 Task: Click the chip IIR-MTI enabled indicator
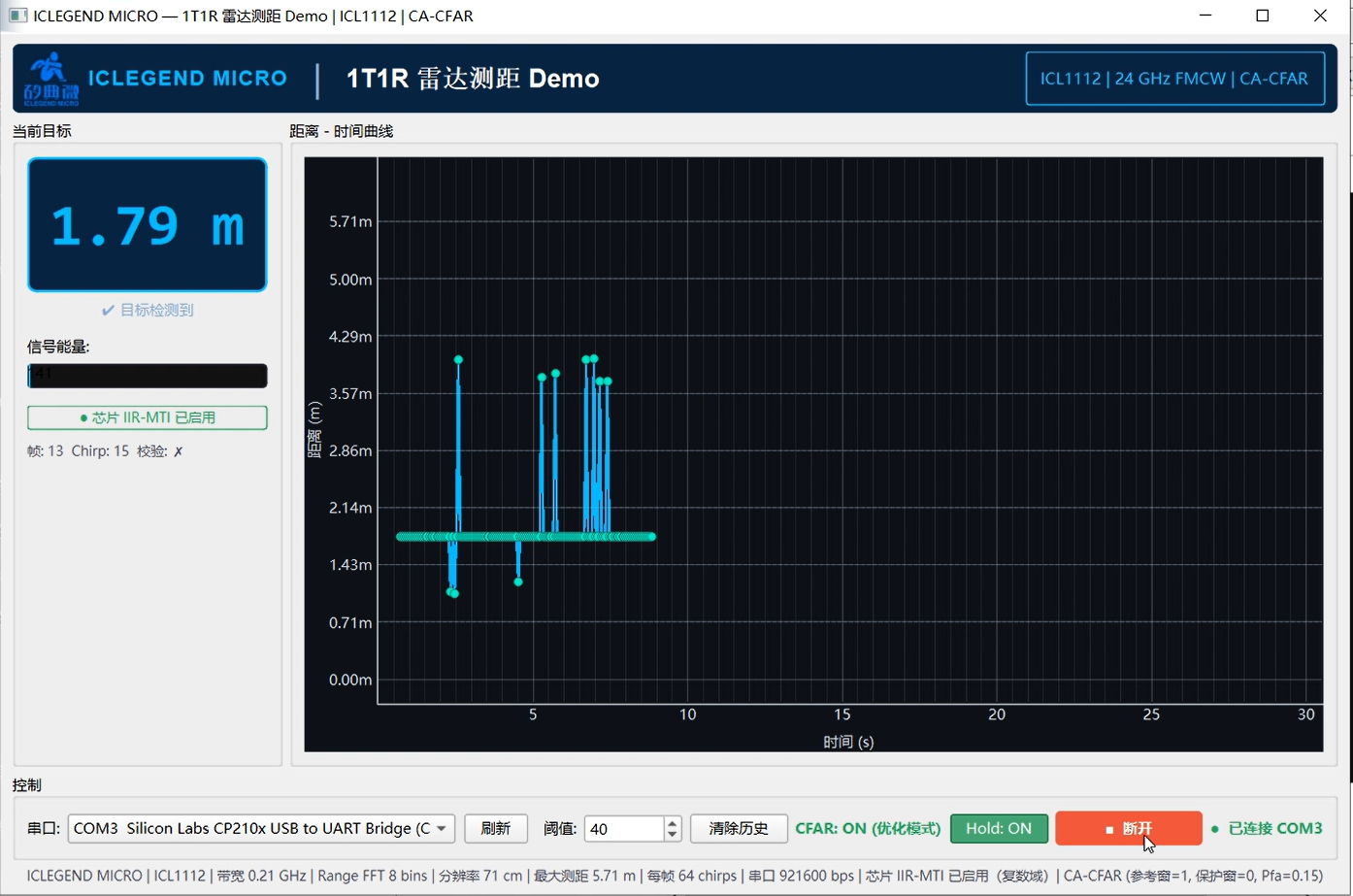pyautogui.click(x=148, y=417)
